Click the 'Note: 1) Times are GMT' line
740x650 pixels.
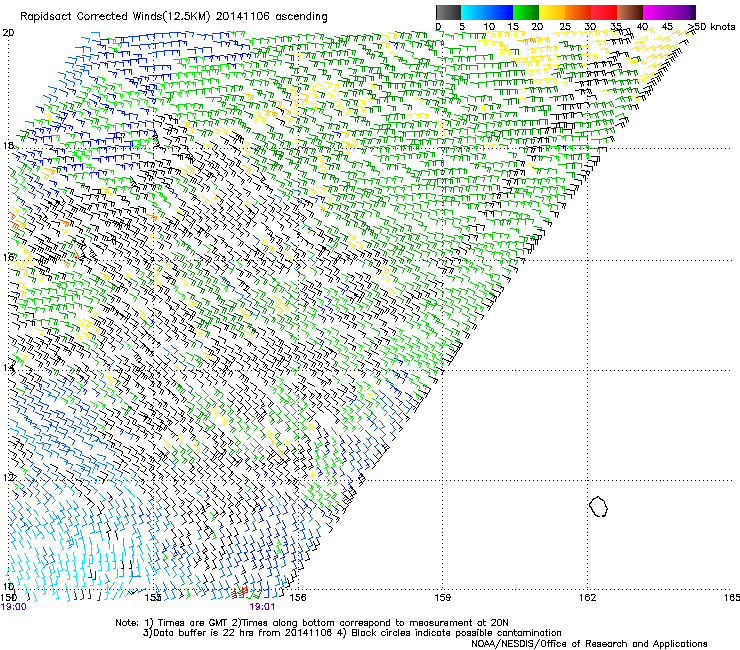[311, 623]
